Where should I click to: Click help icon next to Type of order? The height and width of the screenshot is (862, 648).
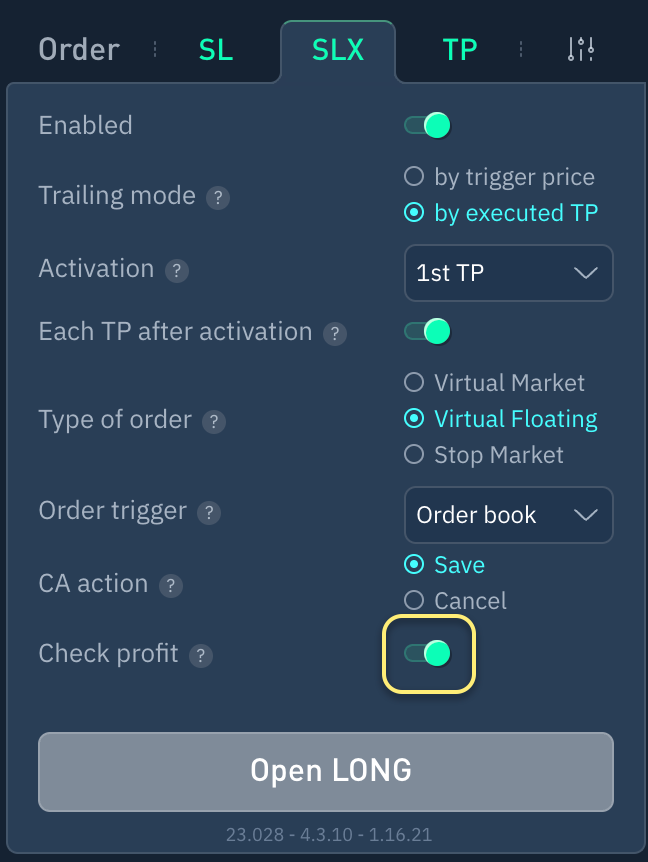click(x=214, y=422)
